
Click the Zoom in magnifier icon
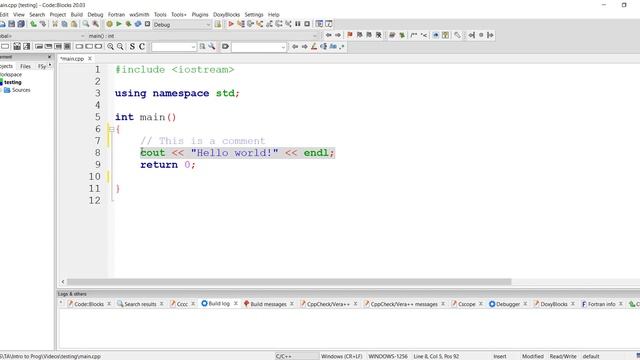pos(111,47)
